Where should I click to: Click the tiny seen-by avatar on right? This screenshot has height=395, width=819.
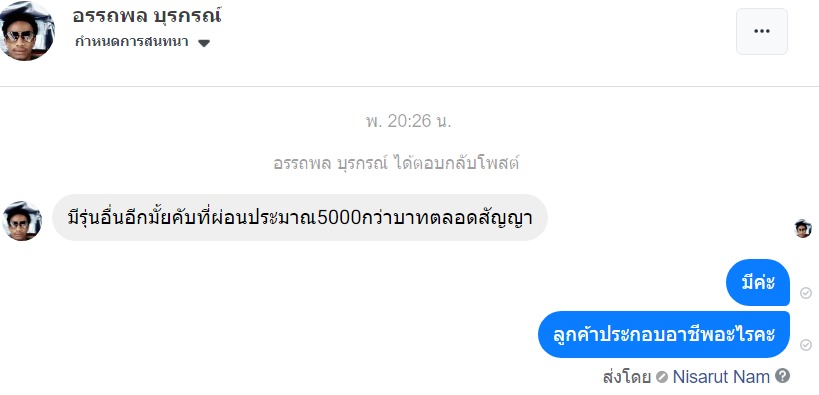pos(803,228)
